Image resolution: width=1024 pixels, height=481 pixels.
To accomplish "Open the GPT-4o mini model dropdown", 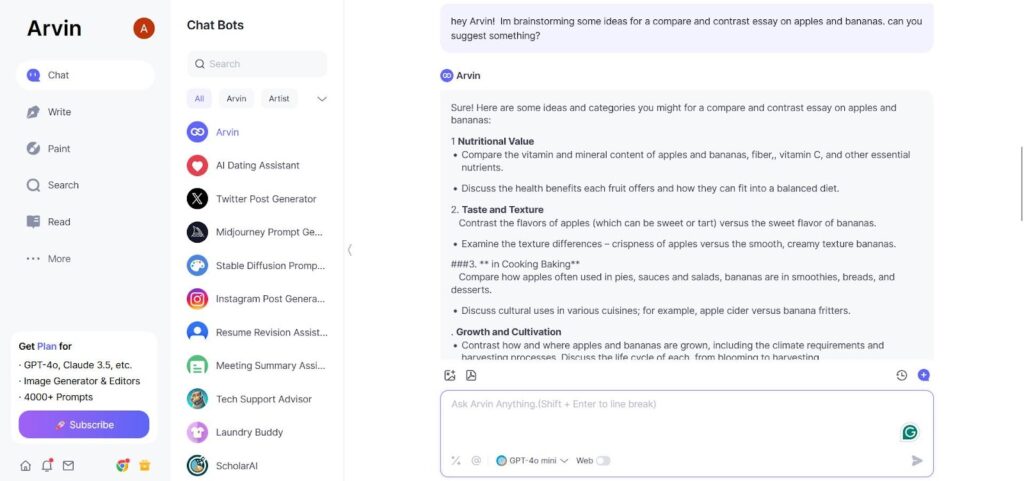I will (x=532, y=461).
